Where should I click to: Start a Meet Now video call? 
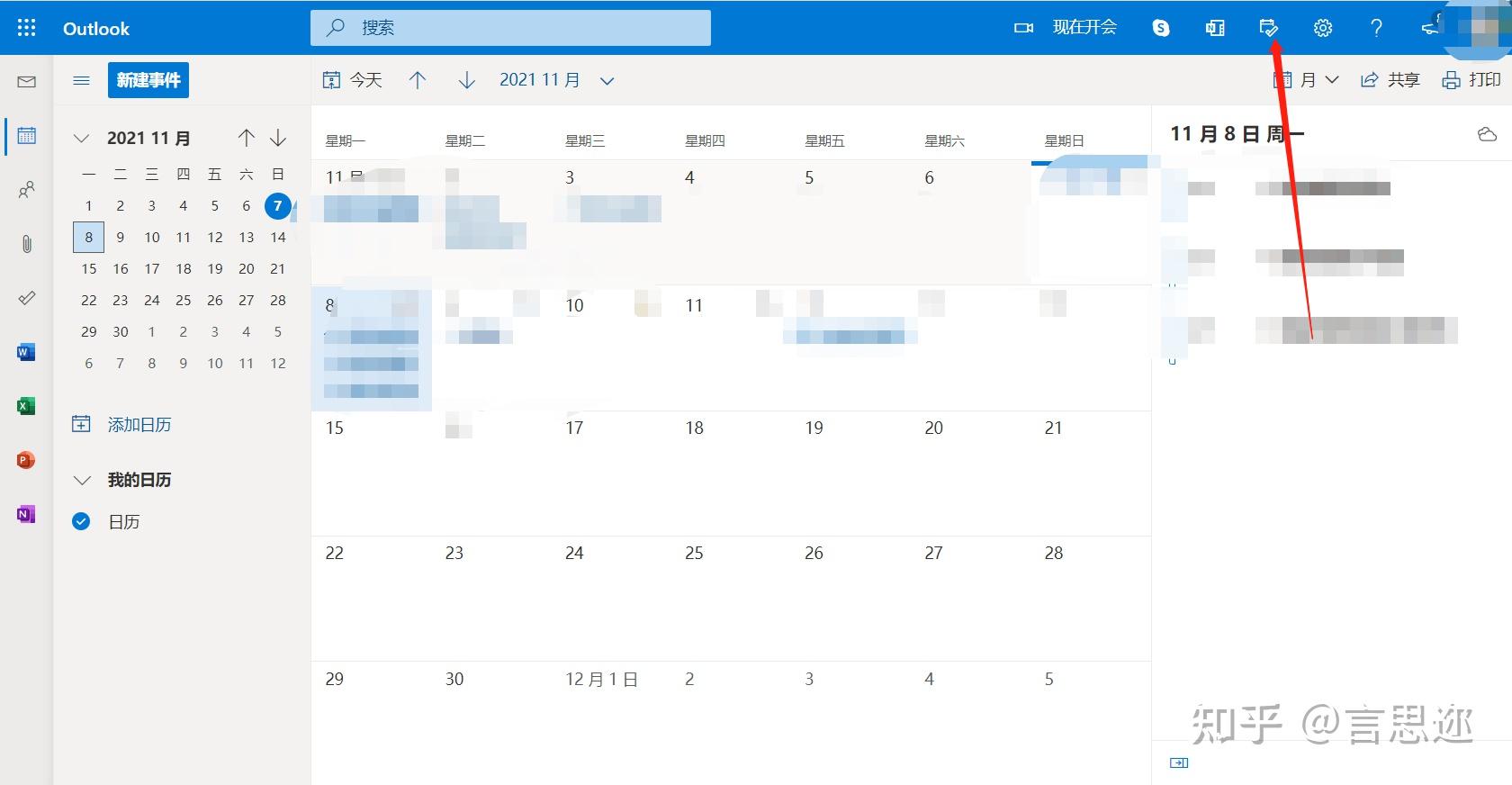1066,28
